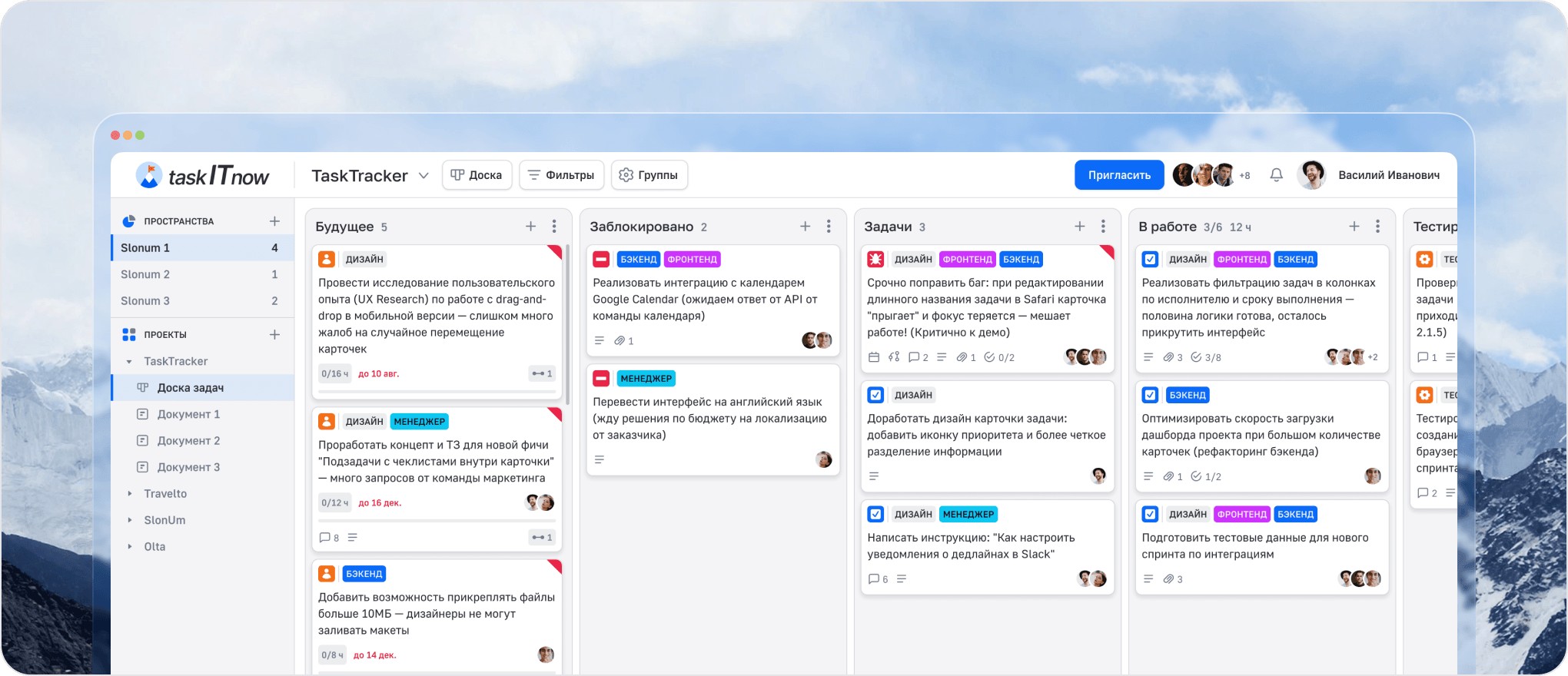This screenshot has height=676, width=1568.
Task: Toggle checkbox on Доработать дизайн карточки card
Action: pyautogui.click(x=875, y=396)
